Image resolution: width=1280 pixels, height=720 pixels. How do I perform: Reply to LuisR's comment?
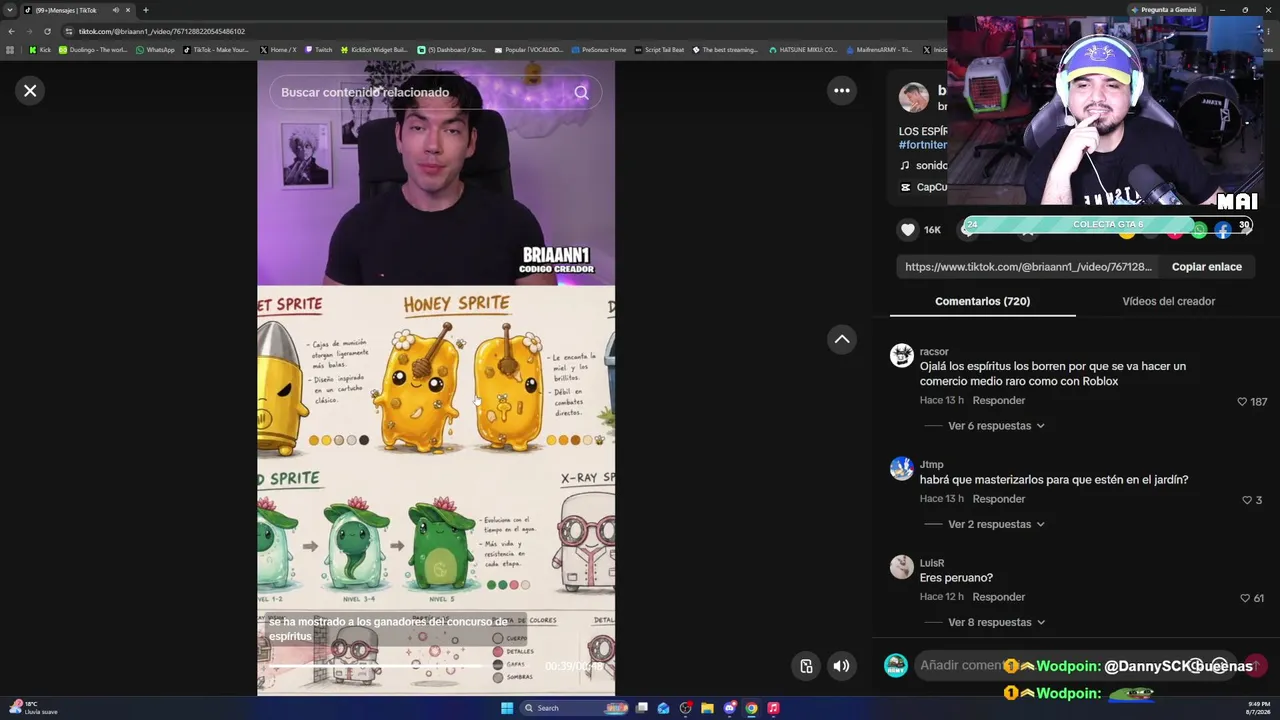click(998, 597)
